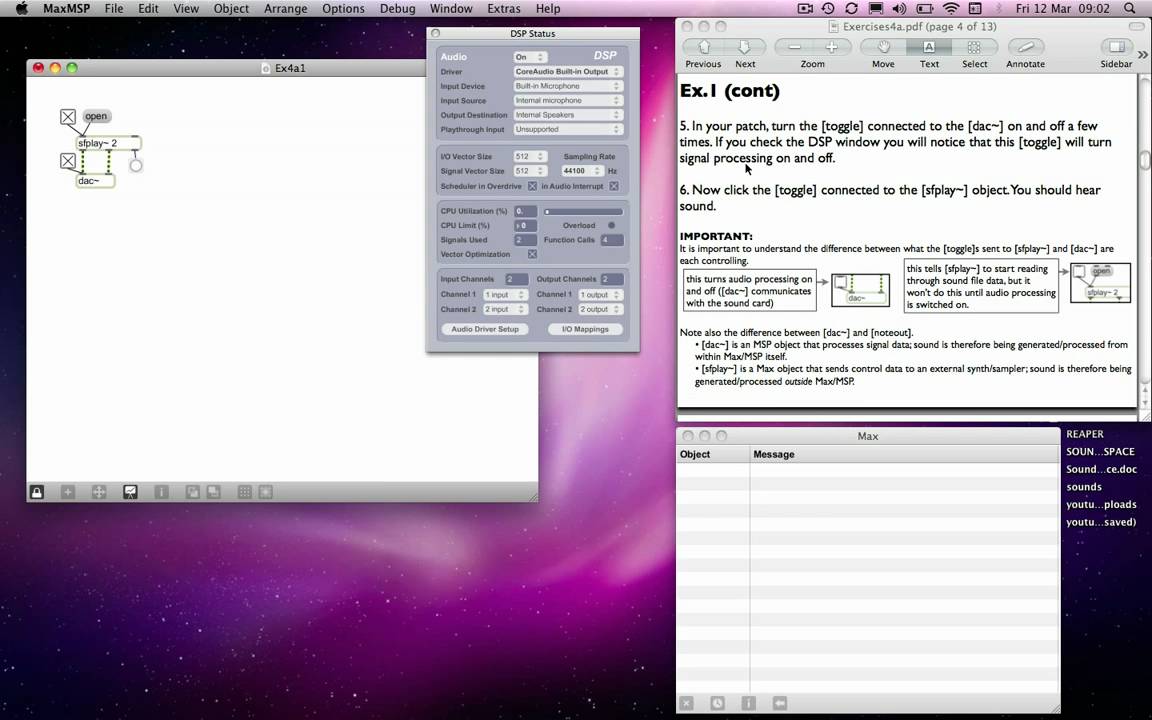The image size is (1152, 720).
Task: Open the File menu
Action: click(114, 8)
